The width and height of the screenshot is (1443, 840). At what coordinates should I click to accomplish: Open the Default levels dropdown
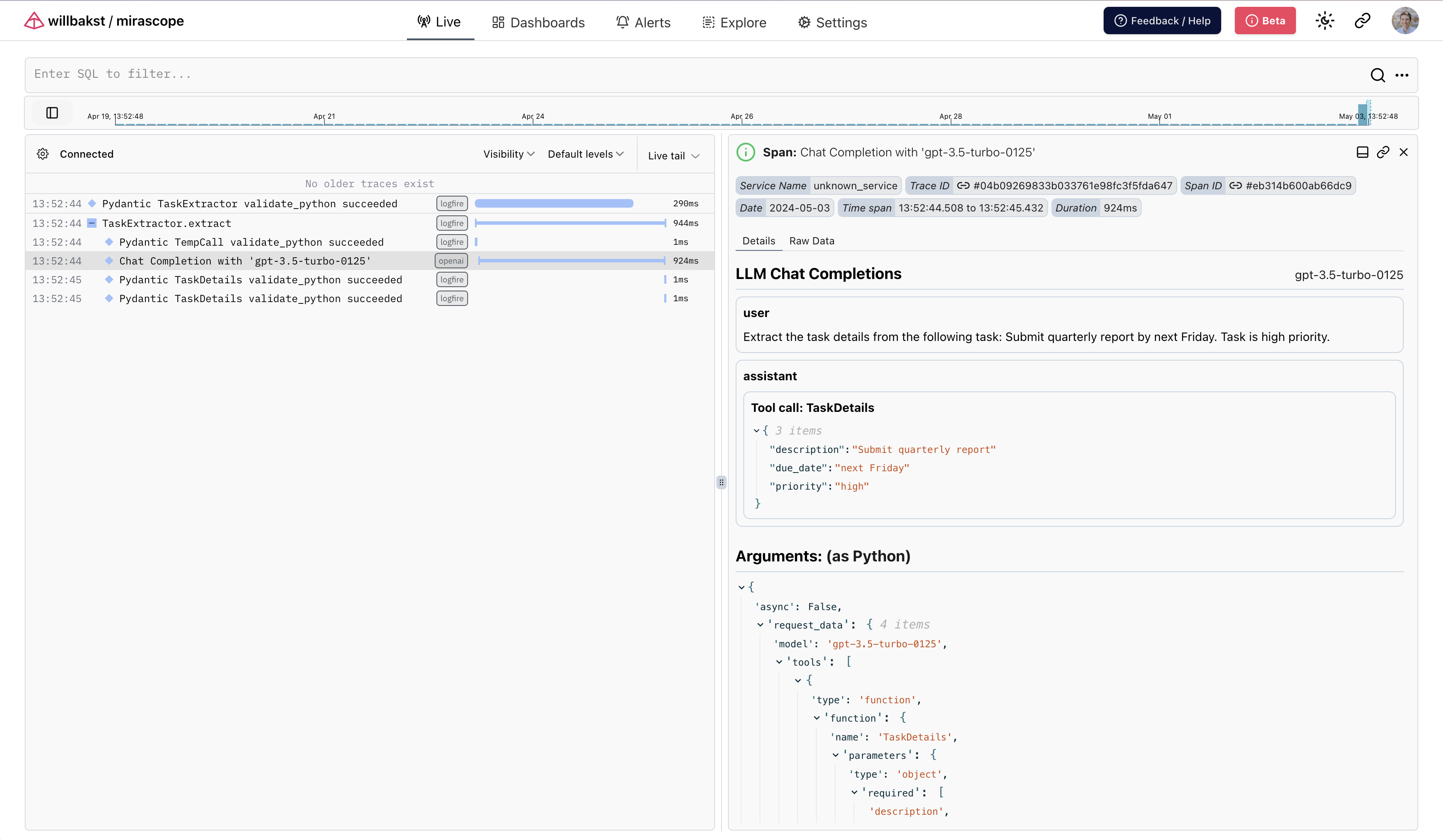(x=585, y=154)
